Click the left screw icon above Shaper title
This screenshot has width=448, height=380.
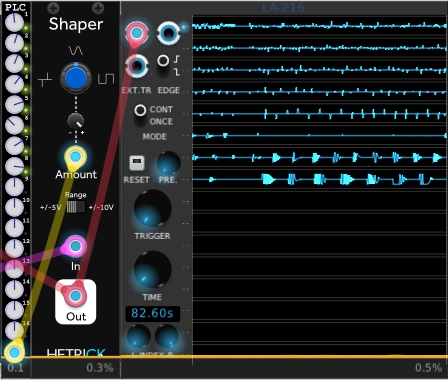click(53, 8)
